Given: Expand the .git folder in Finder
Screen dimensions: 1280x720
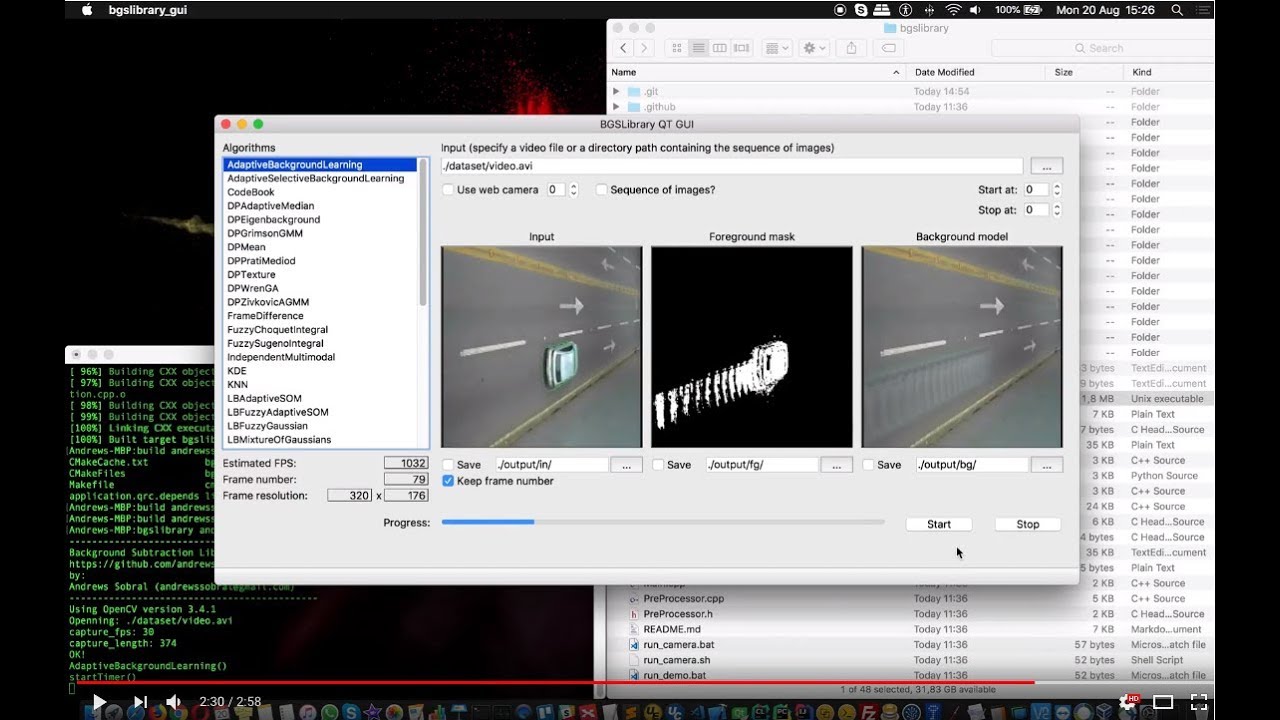Looking at the screenshot, I should pyautogui.click(x=617, y=91).
